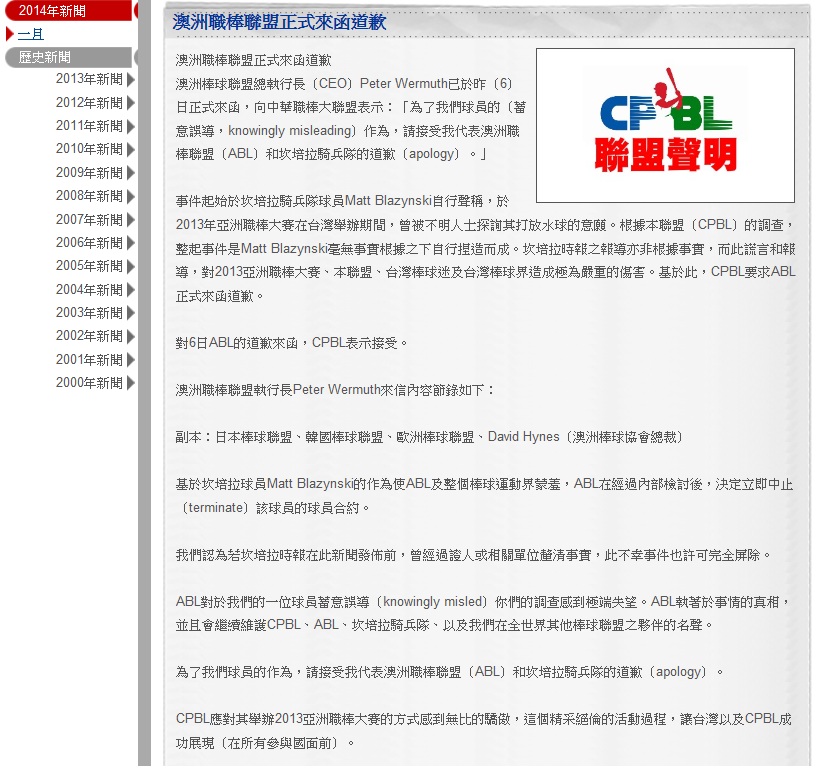Expand the arrow next to 2013年新聞

(131, 79)
